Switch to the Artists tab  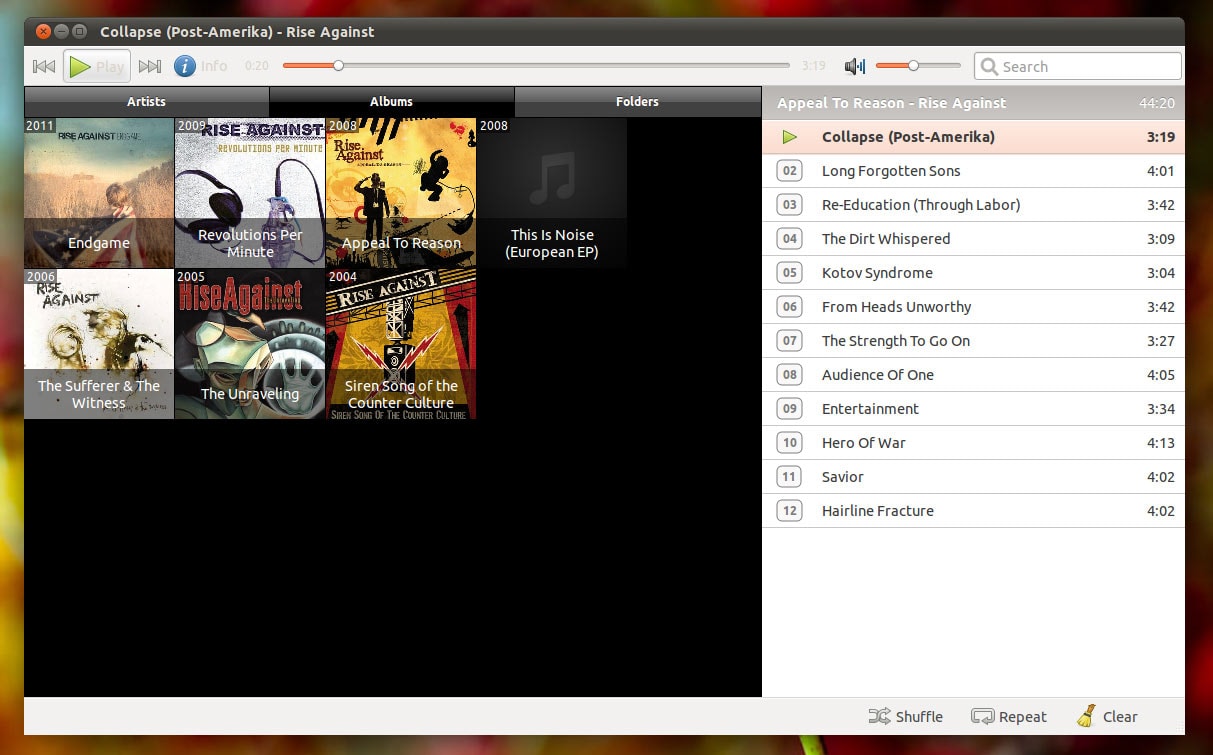pos(147,101)
